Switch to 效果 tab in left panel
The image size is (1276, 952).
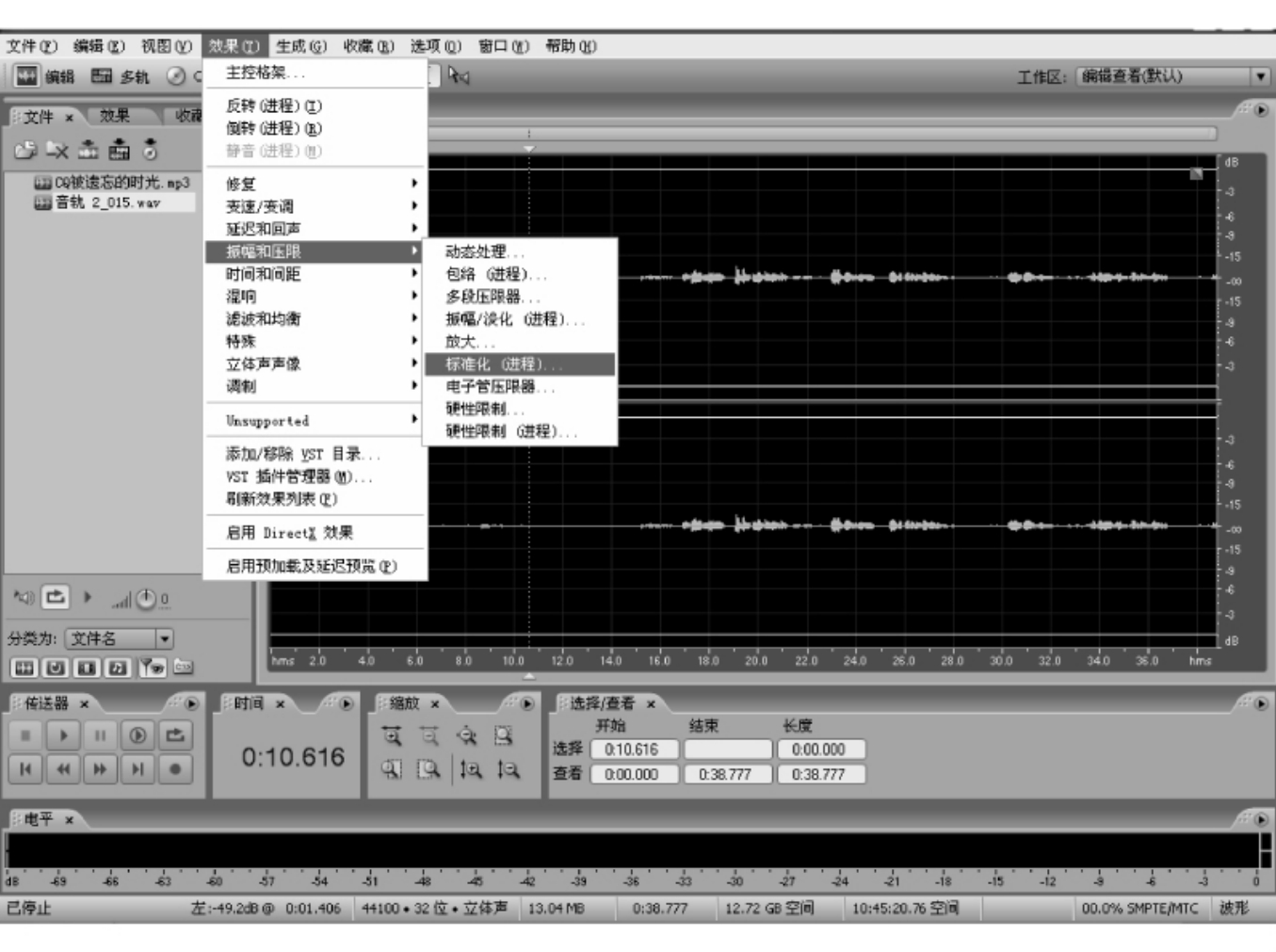pyautogui.click(x=115, y=116)
